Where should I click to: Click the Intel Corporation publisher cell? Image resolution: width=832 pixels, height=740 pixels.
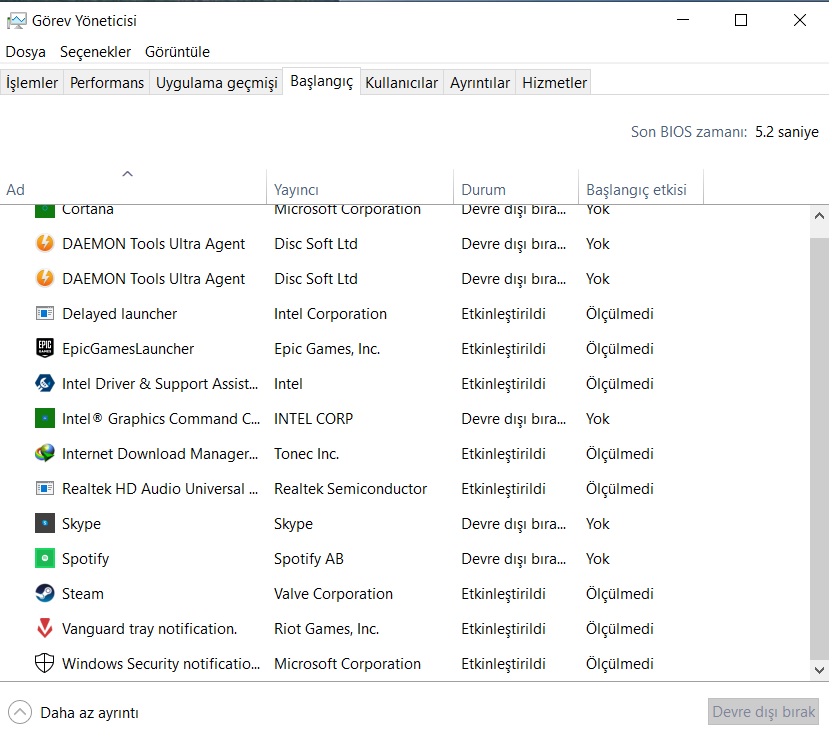pos(330,314)
